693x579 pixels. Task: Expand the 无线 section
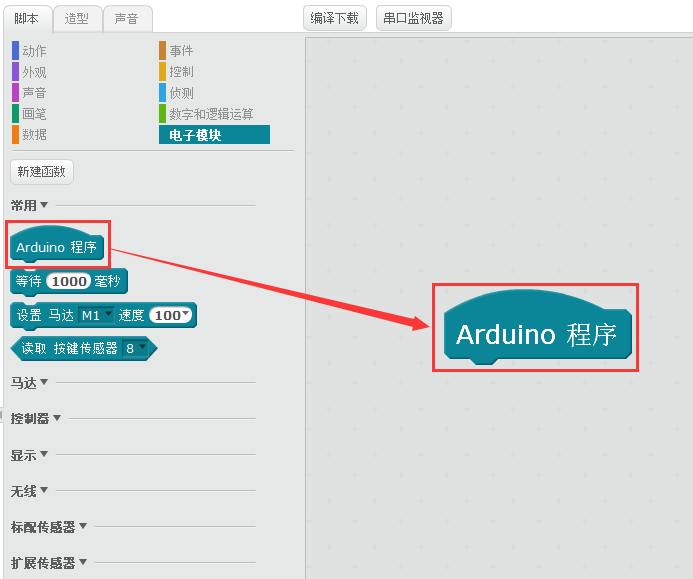pyautogui.click(x=29, y=490)
